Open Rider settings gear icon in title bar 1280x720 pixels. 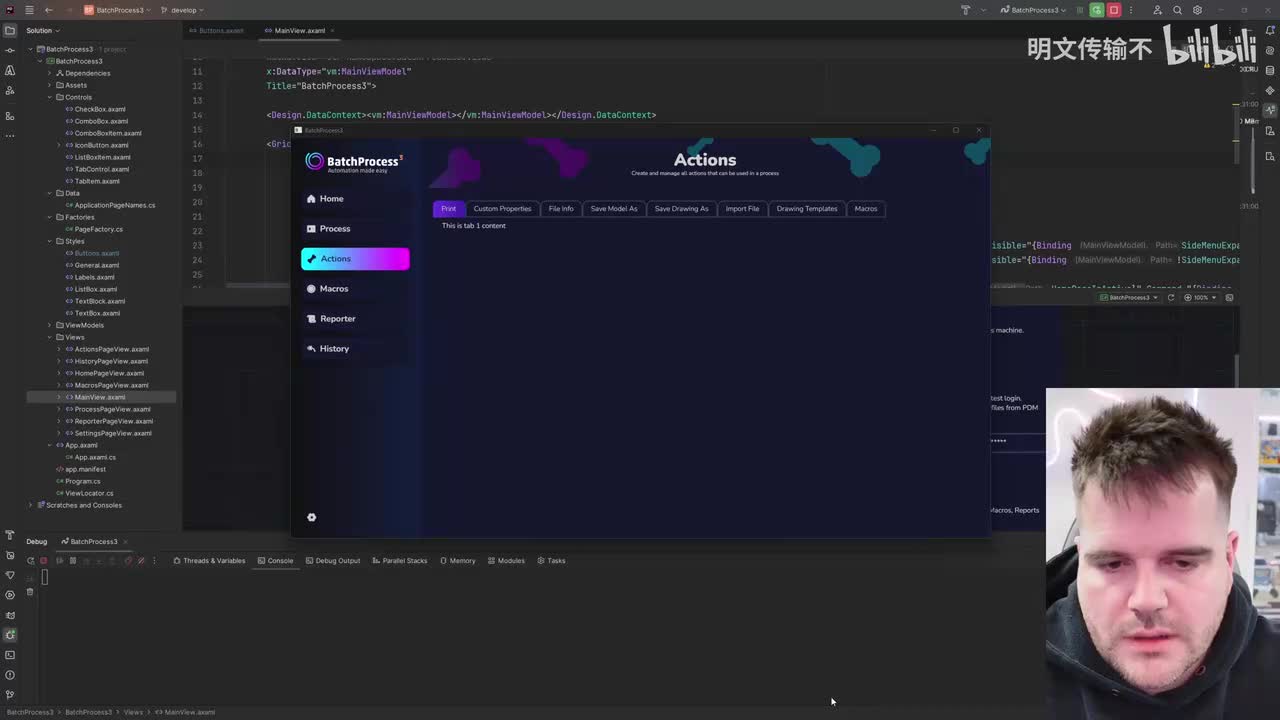click(x=1198, y=10)
